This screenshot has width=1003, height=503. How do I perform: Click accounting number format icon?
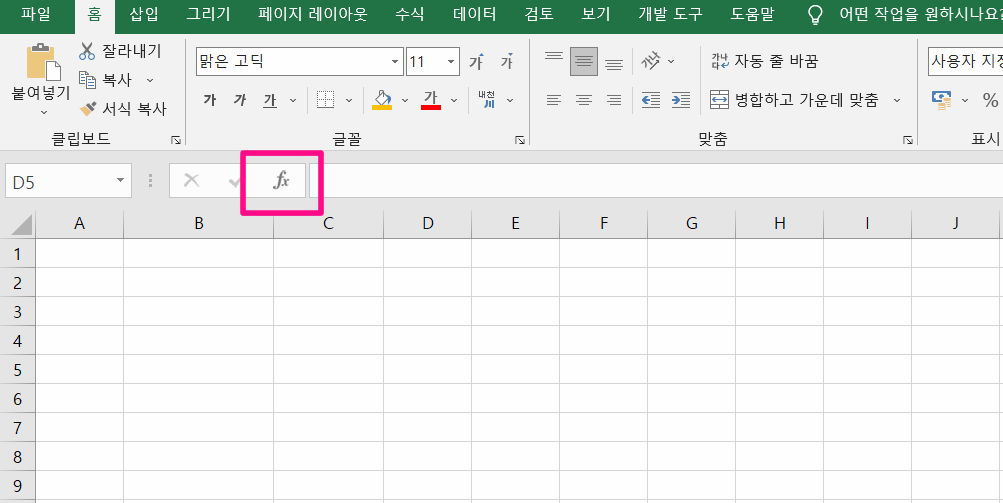[x=941, y=100]
